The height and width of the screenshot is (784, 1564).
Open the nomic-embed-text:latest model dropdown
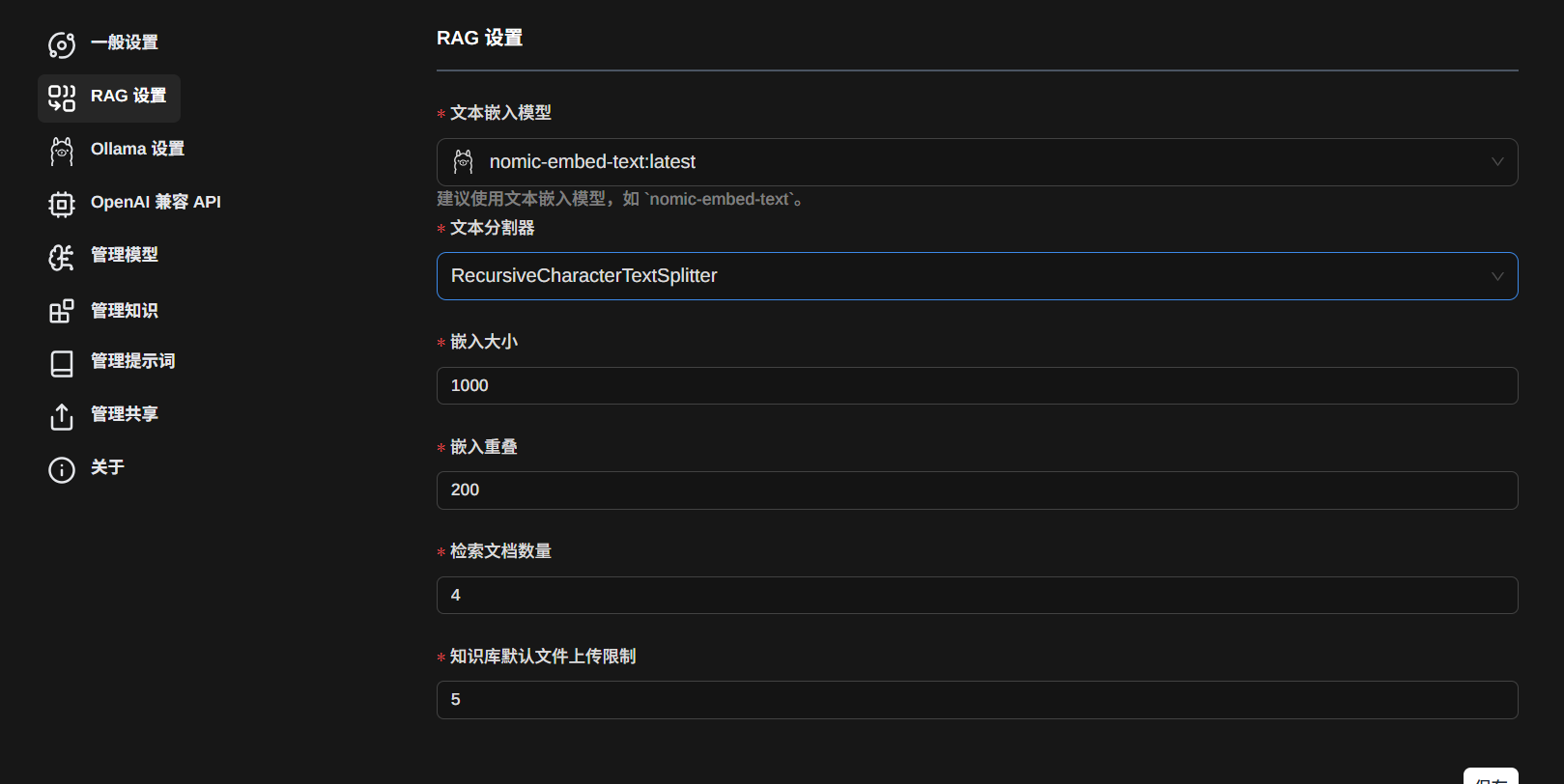point(977,162)
